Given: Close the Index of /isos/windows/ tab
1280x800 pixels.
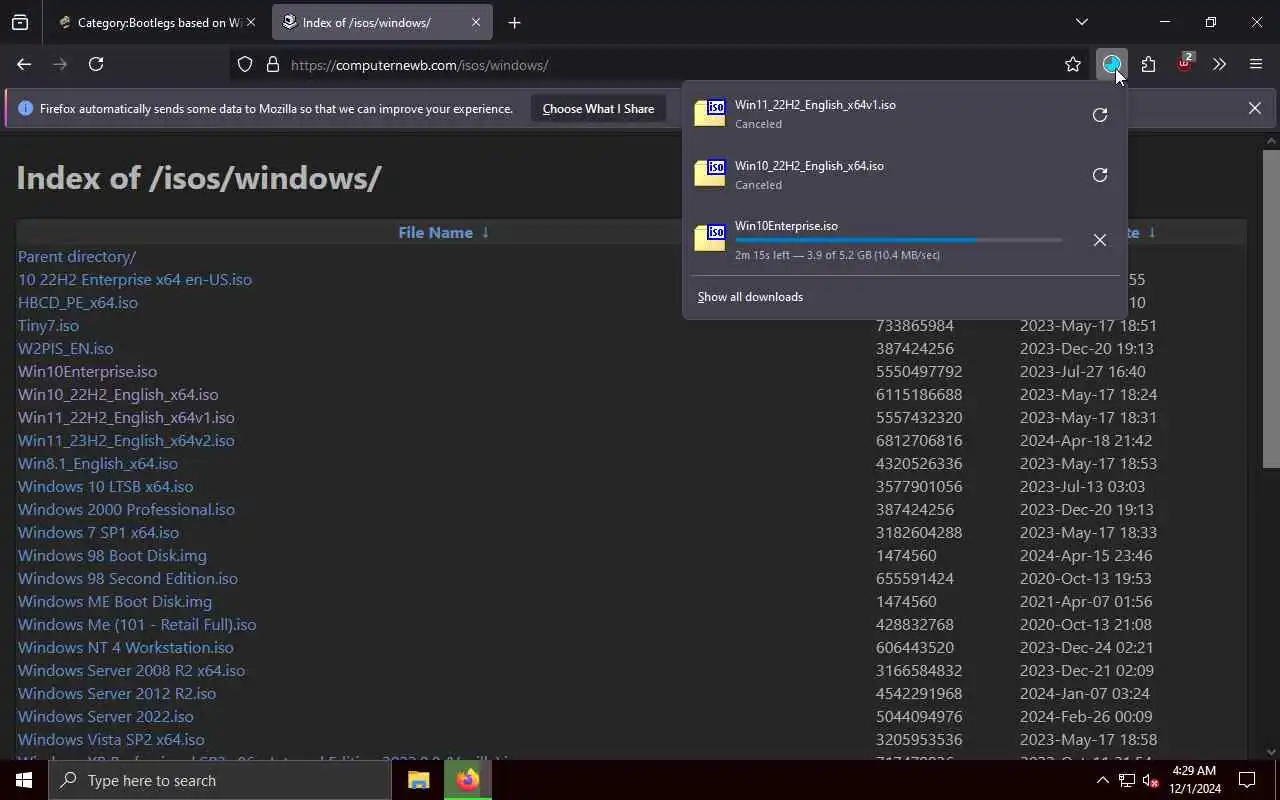Looking at the screenshot, I should click(x=476, y=22).
